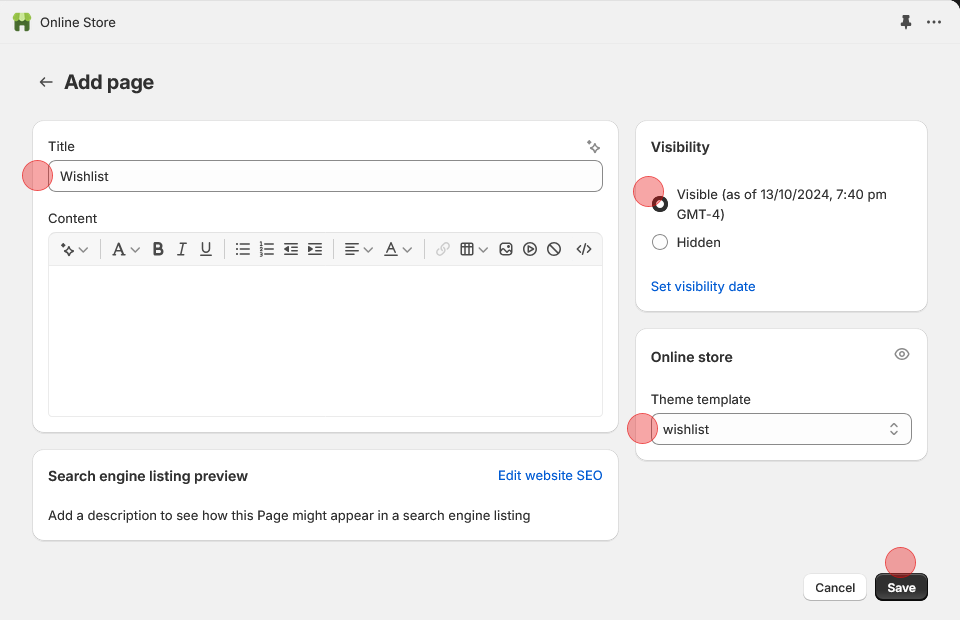Screen dimensions: 960x620
Task: Open the insert table dropdown
Action: (x=473, y=249)
